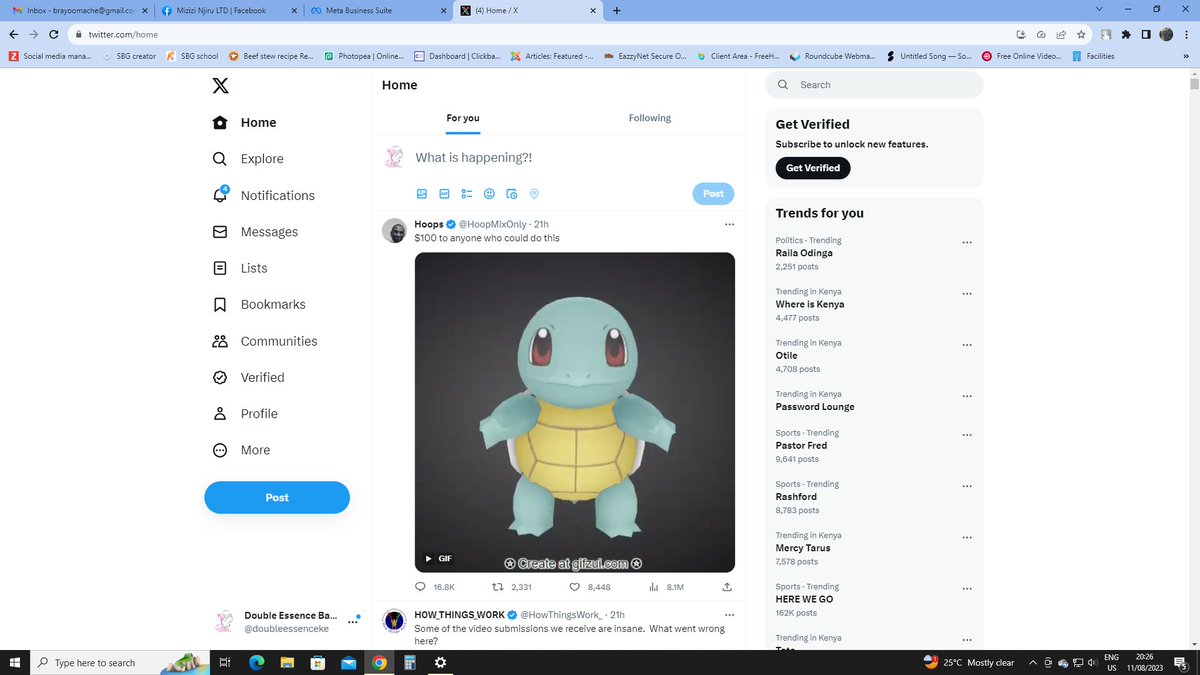
Task: Create a poll with the poll icon
Action: pyautogui.click(x=466, y=194)
